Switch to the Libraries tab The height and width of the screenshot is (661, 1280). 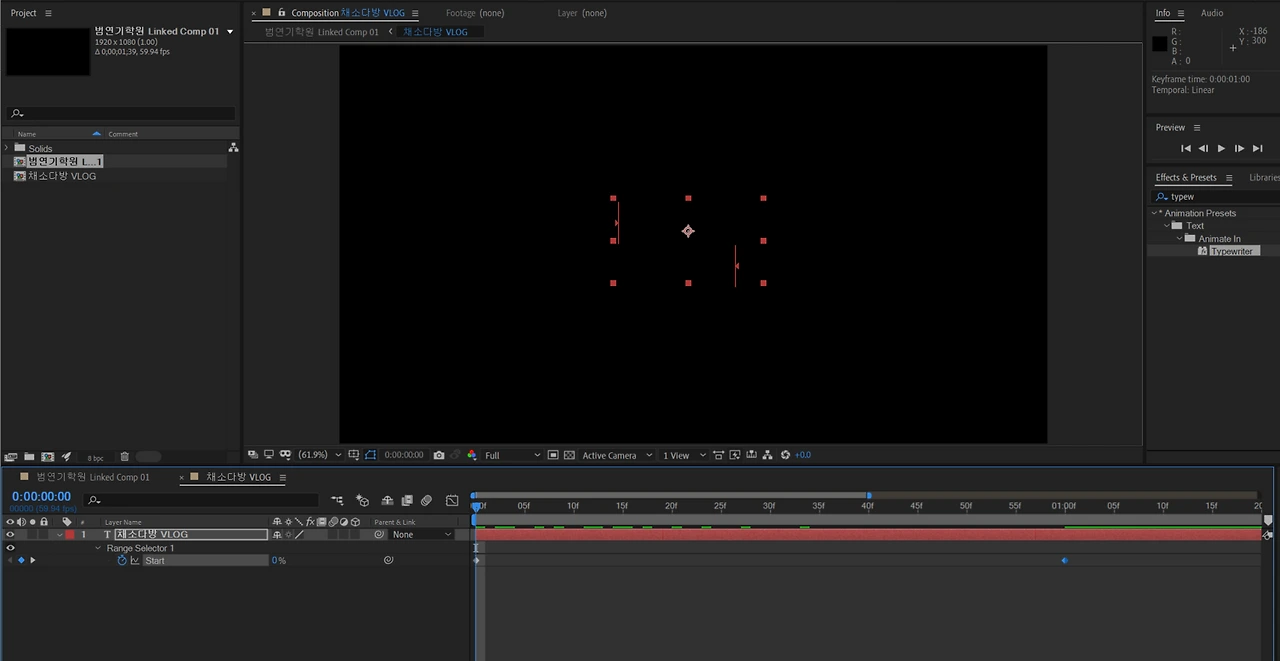(x=1264, y=177)
